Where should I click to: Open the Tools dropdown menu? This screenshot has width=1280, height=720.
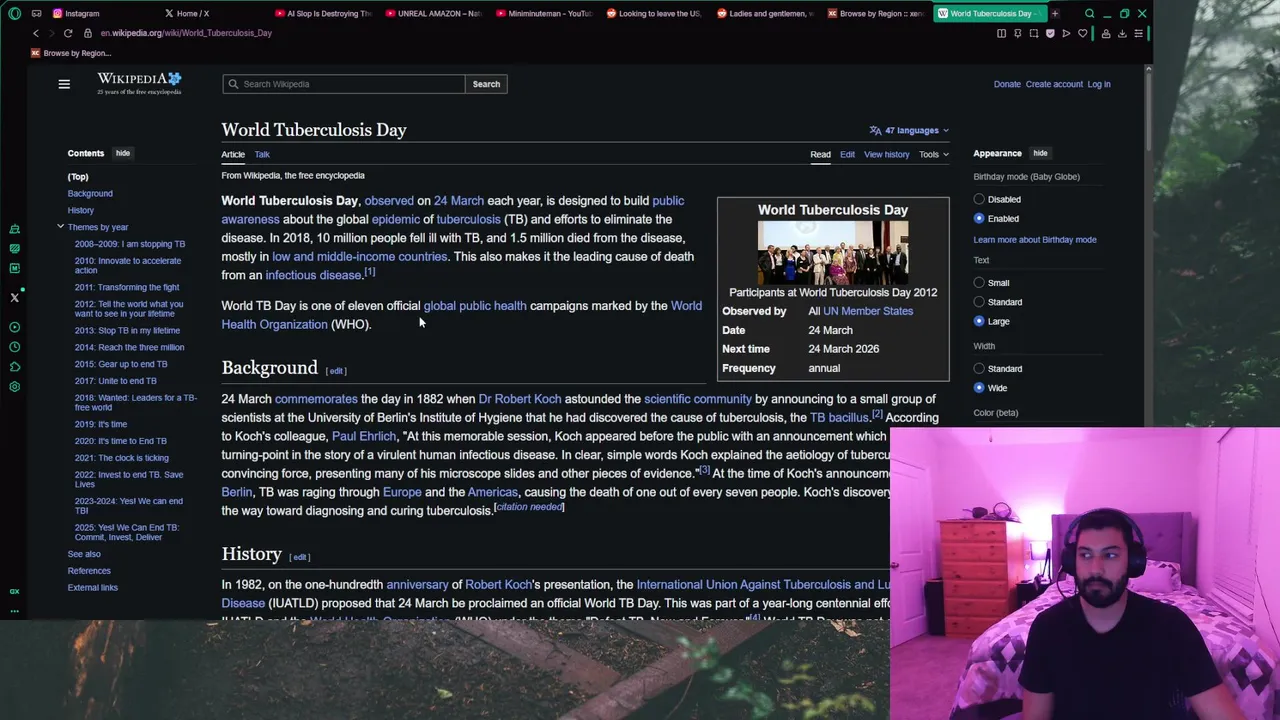(934, 154)
